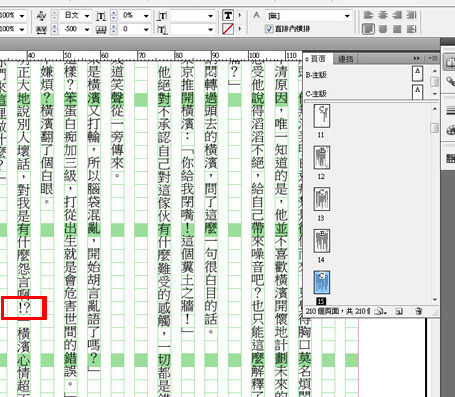Screen dimensions: 455x397
Task: Select the align towards spine icon
Action: tap(412, 15)
